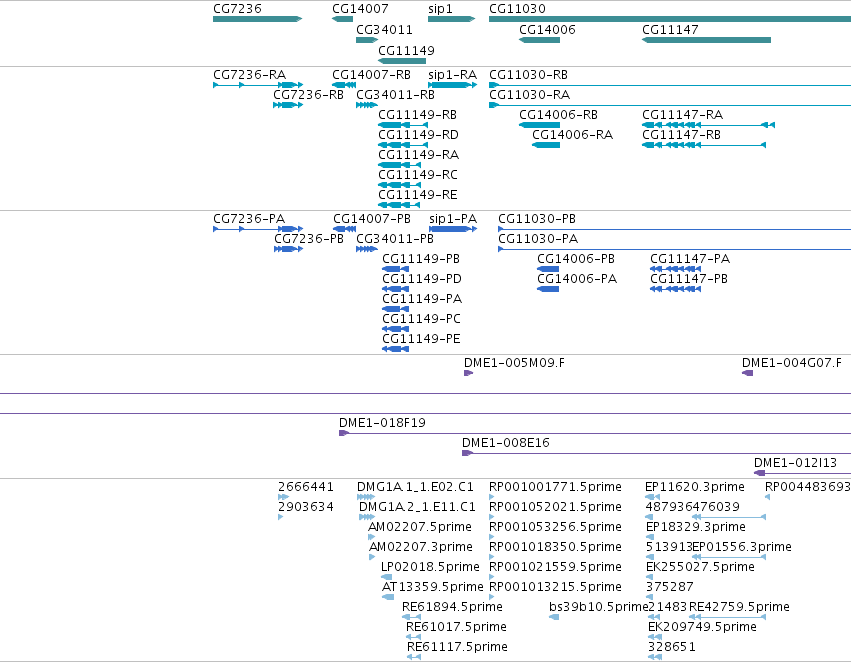Click the CG14007 gene label
The width and height of the screenshot is (851, 662).
click(360, 9)
